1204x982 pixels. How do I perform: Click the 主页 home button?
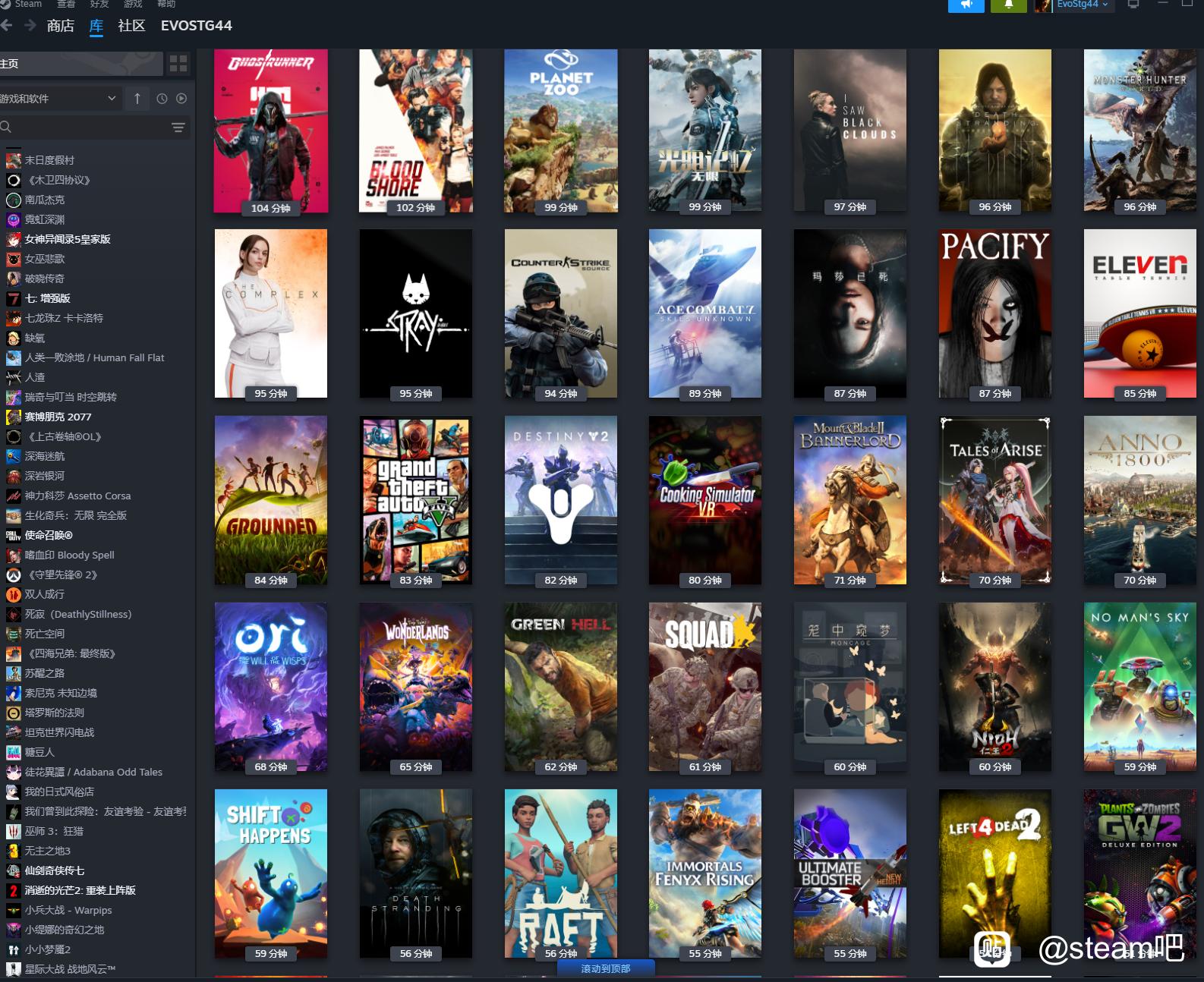[81, 64]
